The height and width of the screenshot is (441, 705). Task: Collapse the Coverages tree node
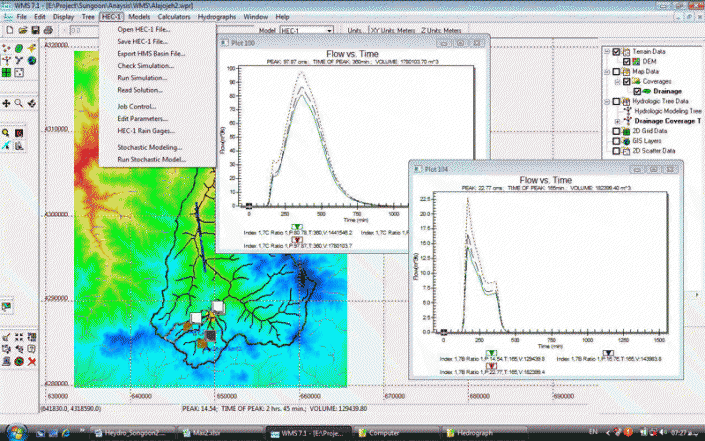617,81
